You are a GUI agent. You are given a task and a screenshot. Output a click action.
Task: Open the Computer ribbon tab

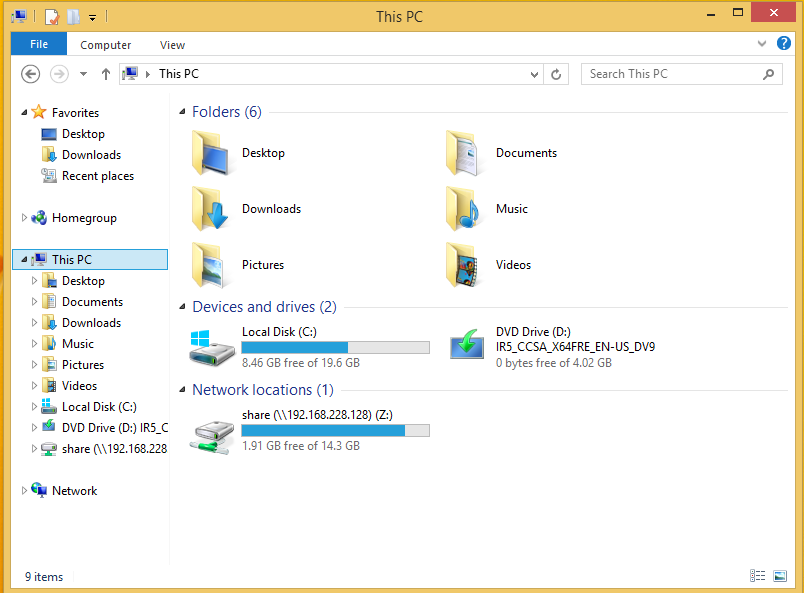[x=105, y=44]
